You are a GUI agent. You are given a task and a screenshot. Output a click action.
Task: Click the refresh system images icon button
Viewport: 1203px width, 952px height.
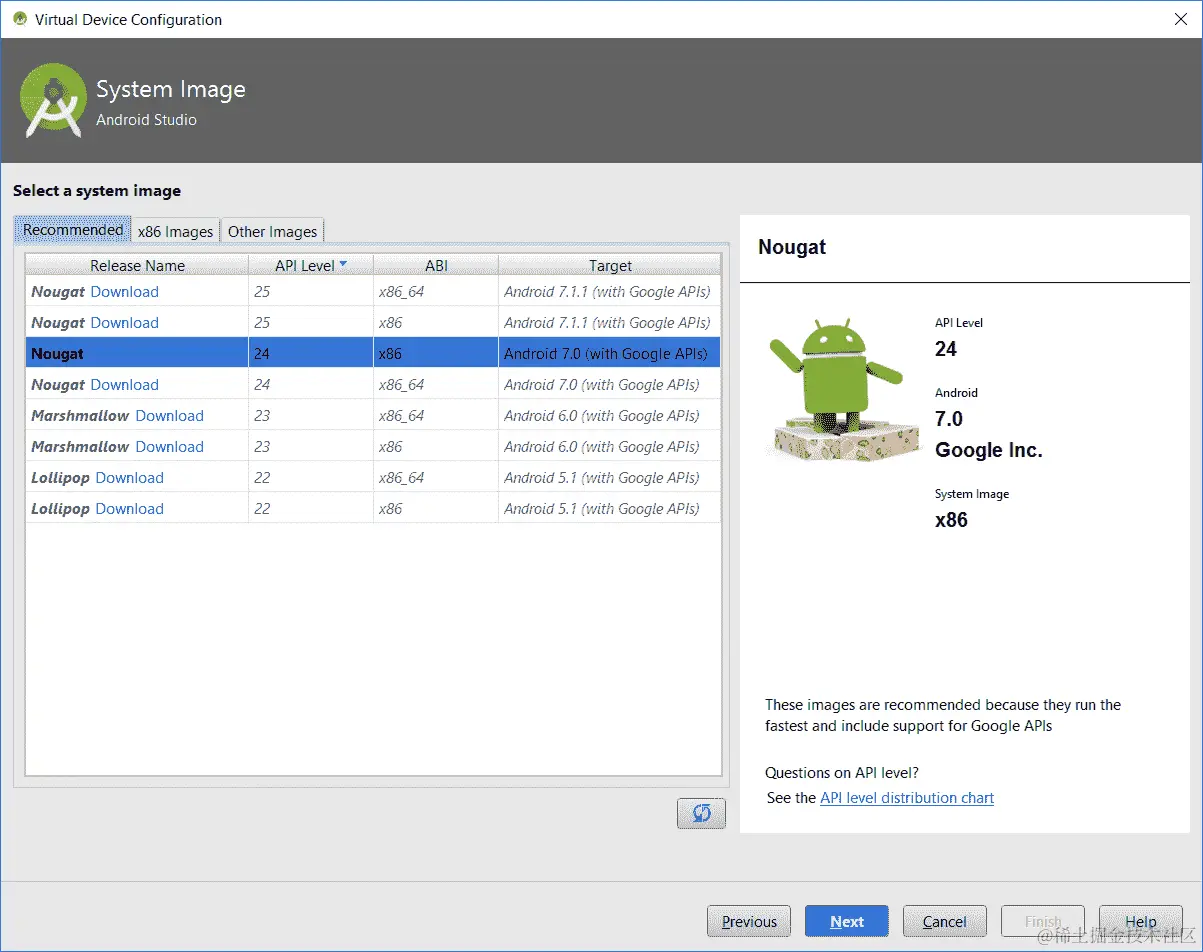coord(701,813)
